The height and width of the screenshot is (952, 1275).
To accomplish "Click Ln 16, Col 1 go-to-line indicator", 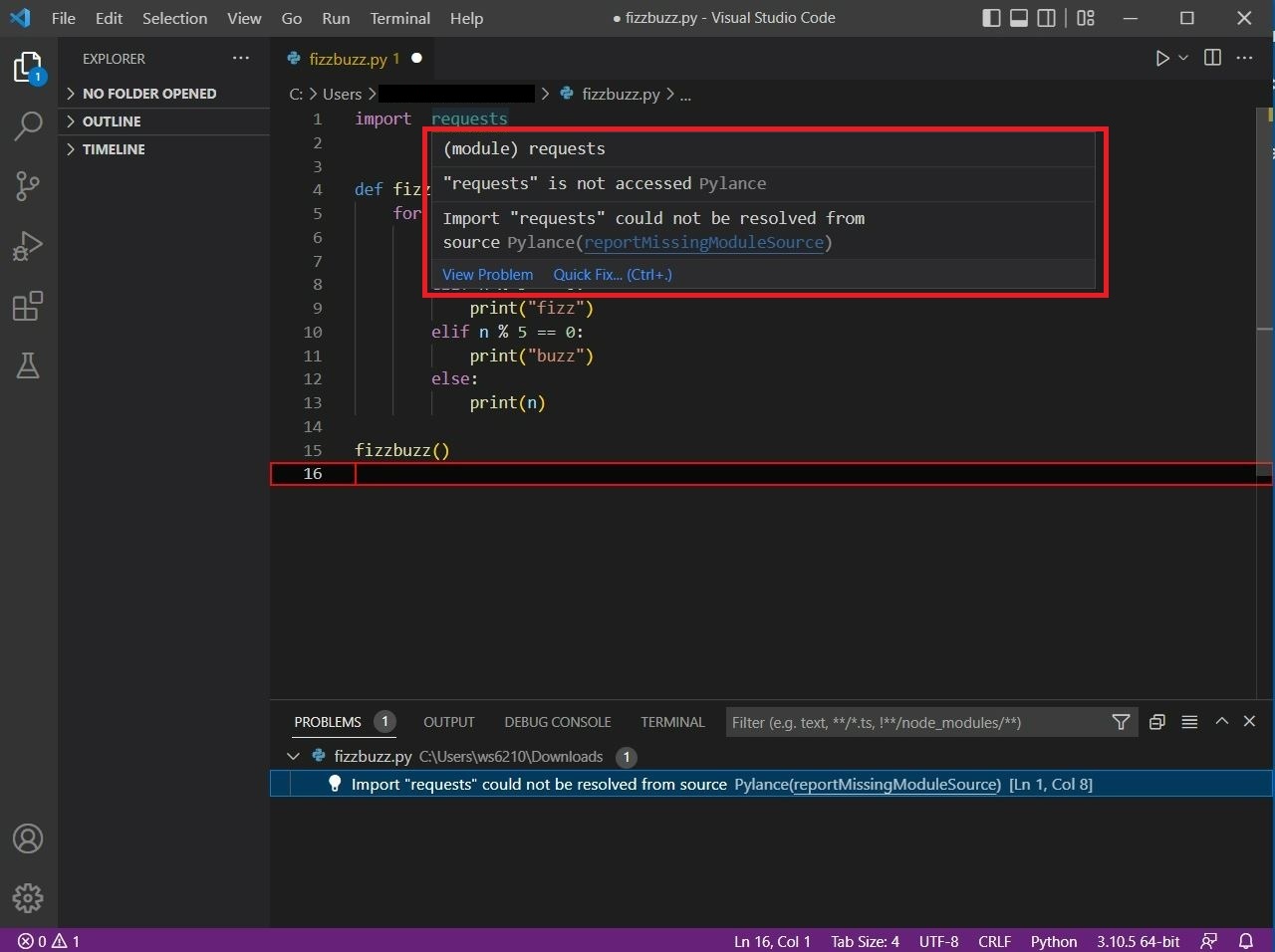I will [x=772, y=941].
